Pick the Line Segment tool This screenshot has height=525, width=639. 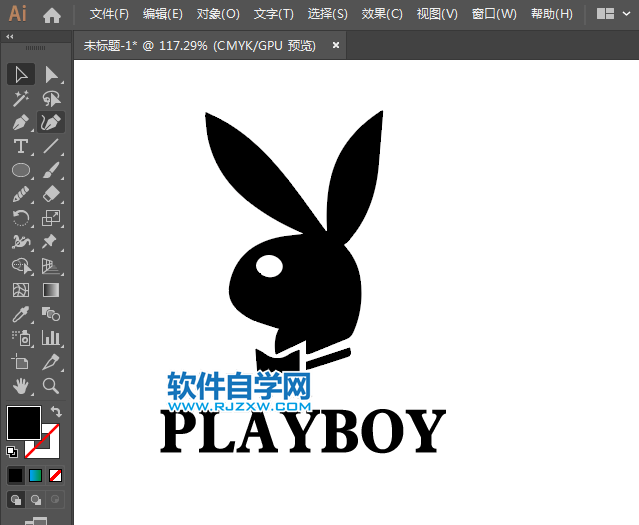(51, 146)
